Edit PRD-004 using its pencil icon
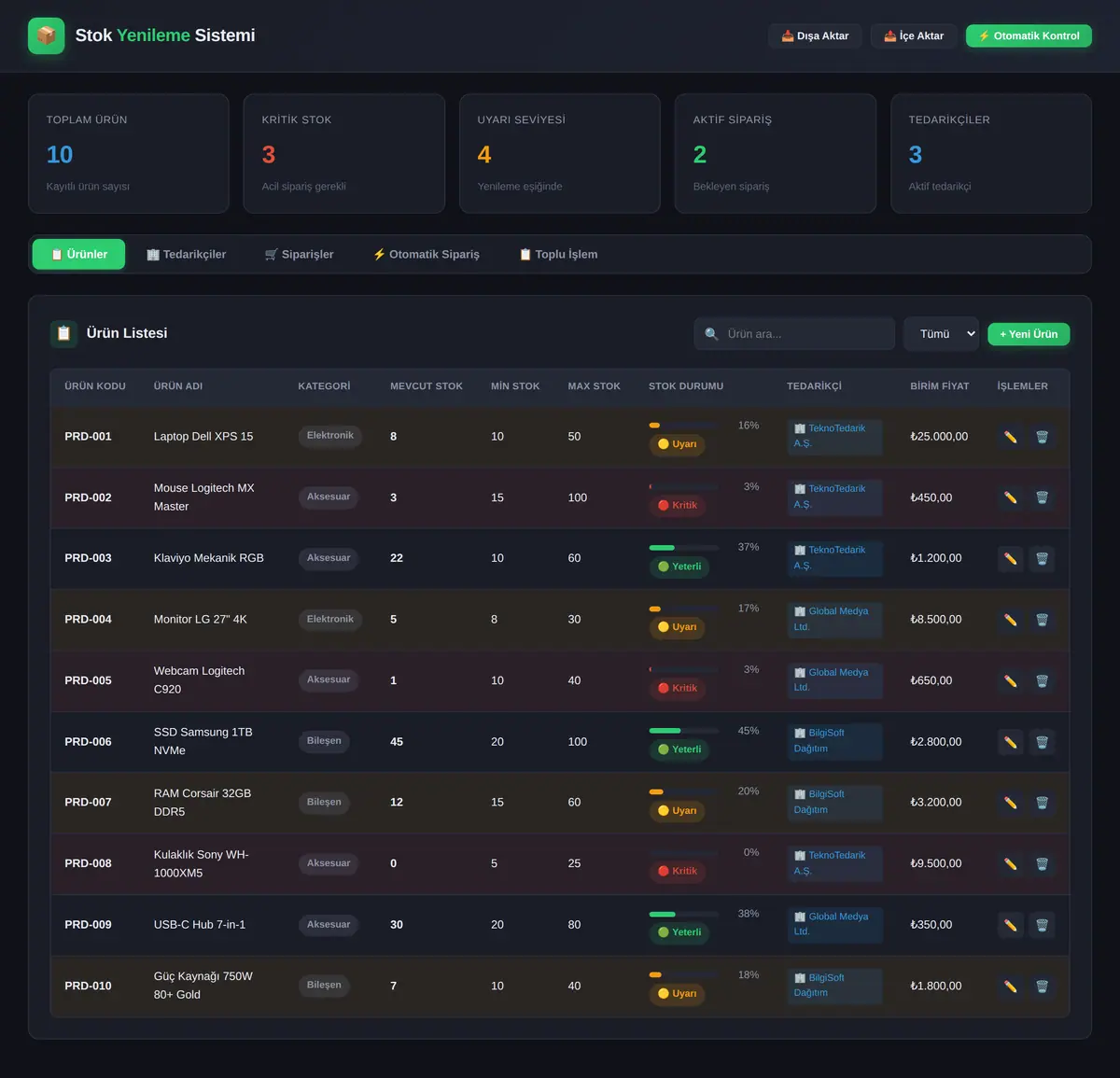This screenshot has height=1078, width=1120. [x=1010, y=620]
